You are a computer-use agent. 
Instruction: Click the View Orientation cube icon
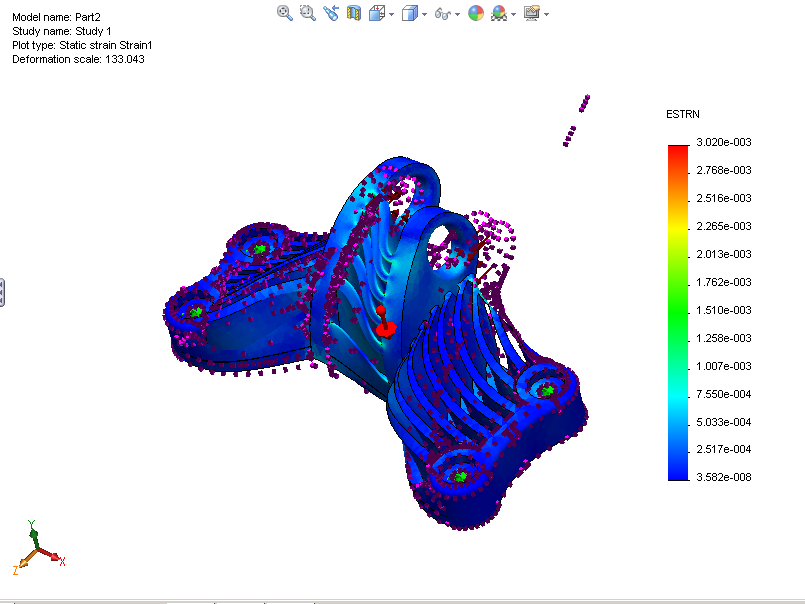pyautogui.click(x=378, y=13)
